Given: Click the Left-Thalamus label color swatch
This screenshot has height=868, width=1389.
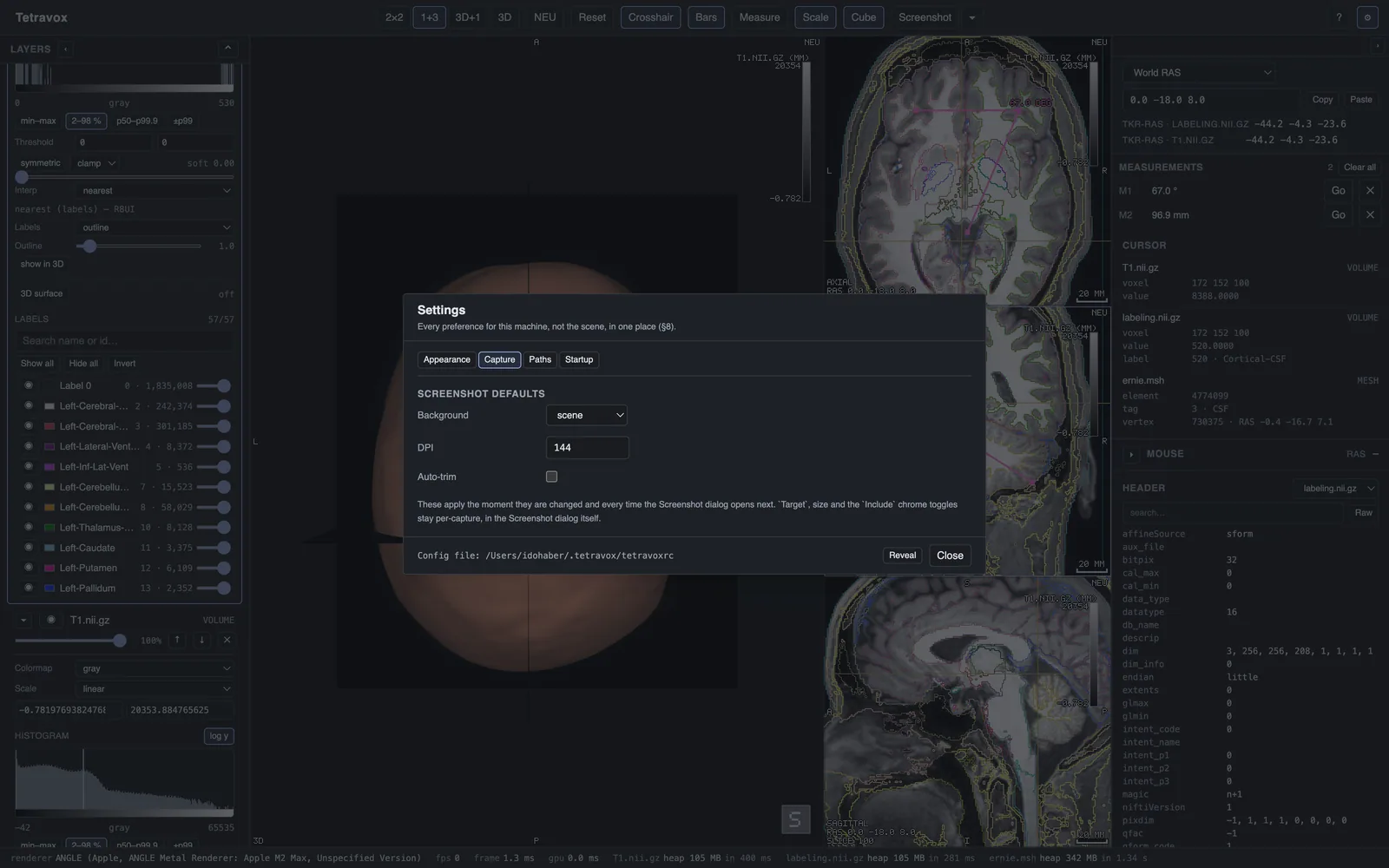Looking at the screenshot, I should pos(49,528).
